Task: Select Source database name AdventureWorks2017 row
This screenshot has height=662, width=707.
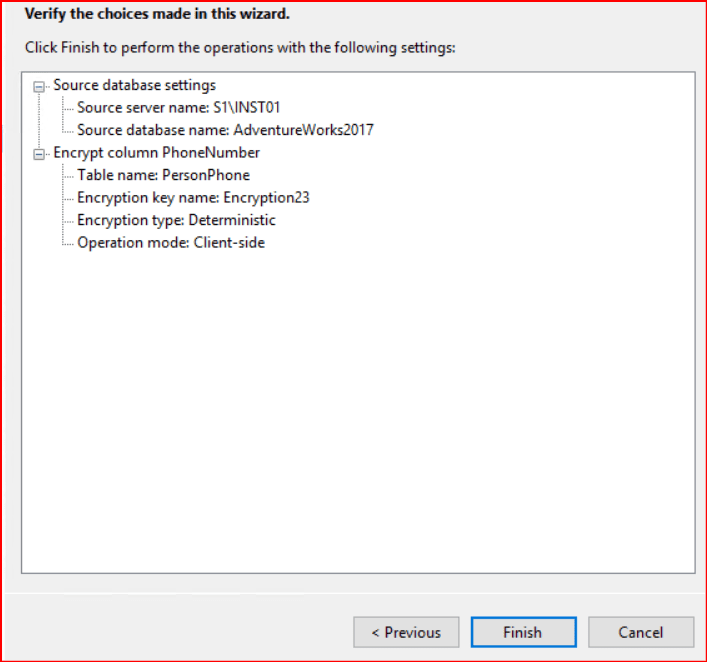Action: pyautogui.click(x=225, y=130)
